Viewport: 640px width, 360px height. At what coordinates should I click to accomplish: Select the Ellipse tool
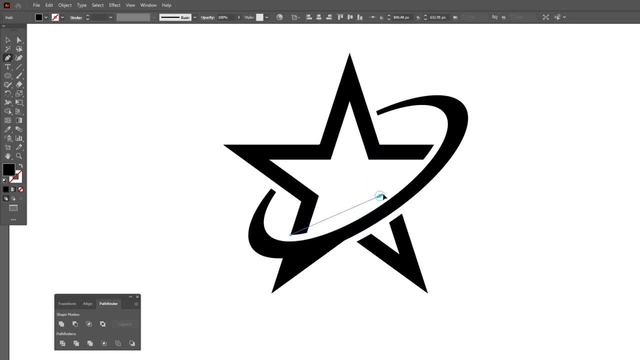[x=8, y=76]
